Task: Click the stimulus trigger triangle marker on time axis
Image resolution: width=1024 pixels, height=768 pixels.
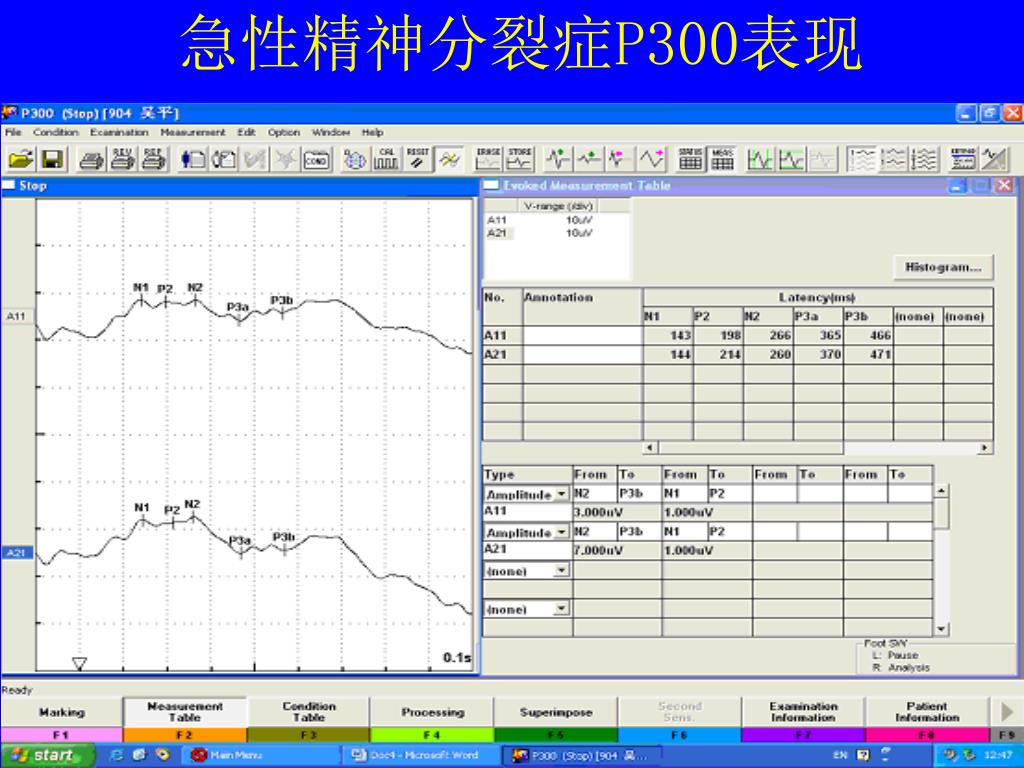Action: pos(79,664)
